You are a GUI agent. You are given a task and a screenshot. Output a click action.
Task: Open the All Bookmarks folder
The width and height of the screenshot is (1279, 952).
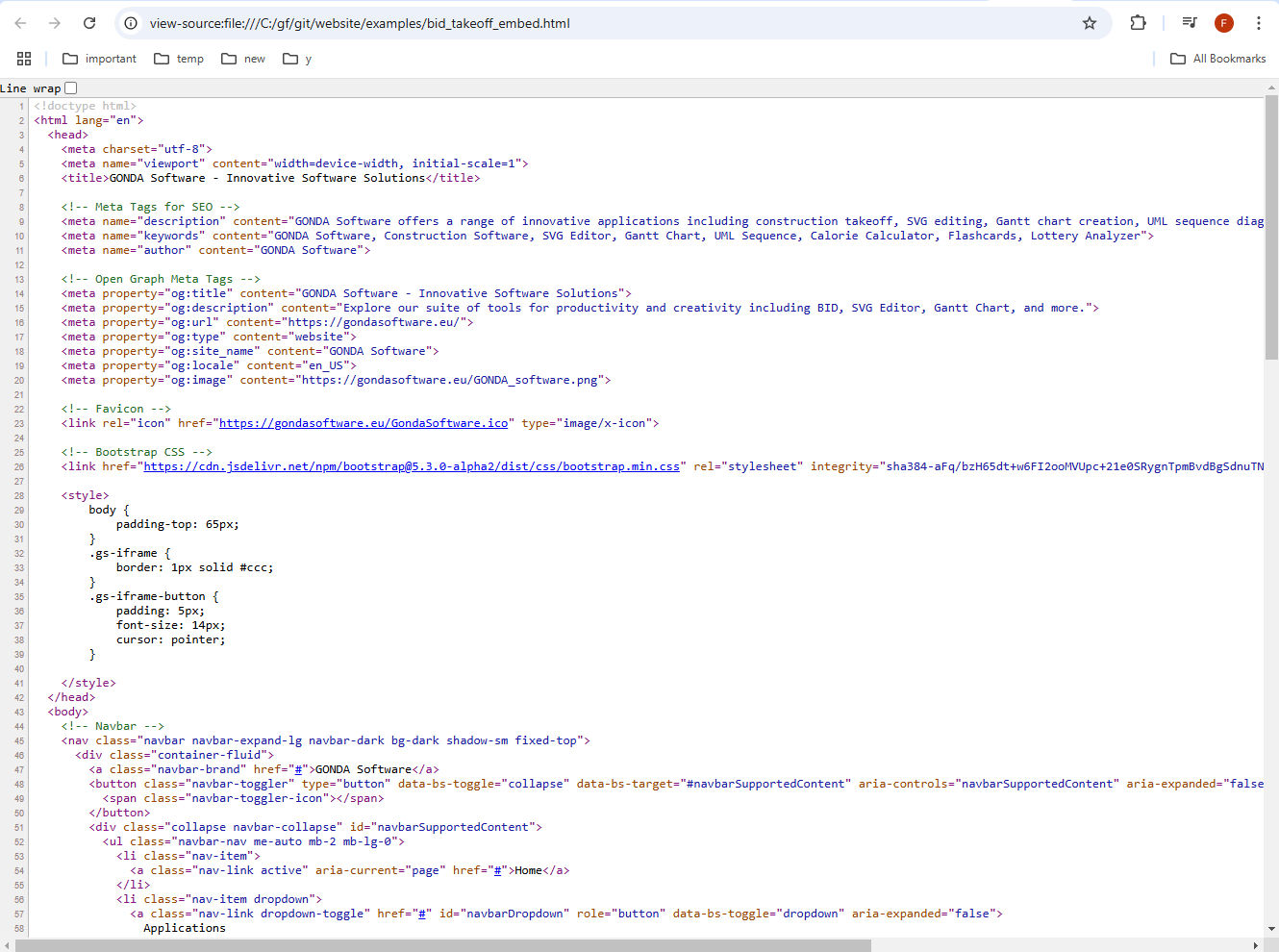coord(1217,59)
